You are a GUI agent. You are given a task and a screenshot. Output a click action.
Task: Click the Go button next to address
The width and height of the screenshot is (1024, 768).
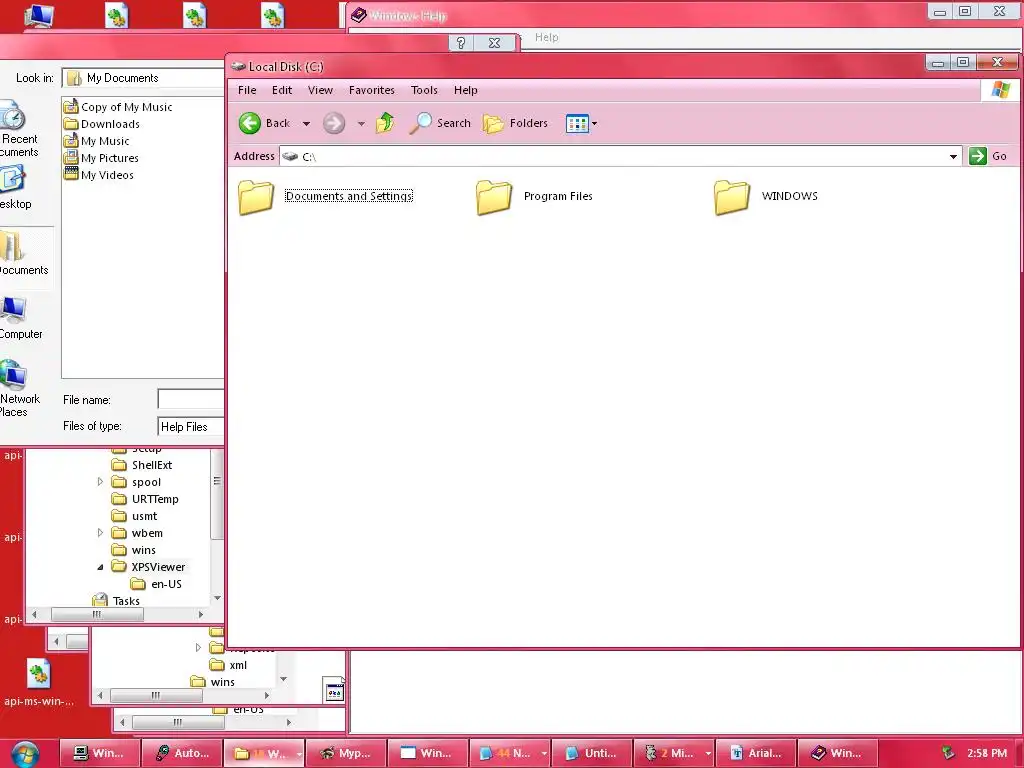point(988,156)
